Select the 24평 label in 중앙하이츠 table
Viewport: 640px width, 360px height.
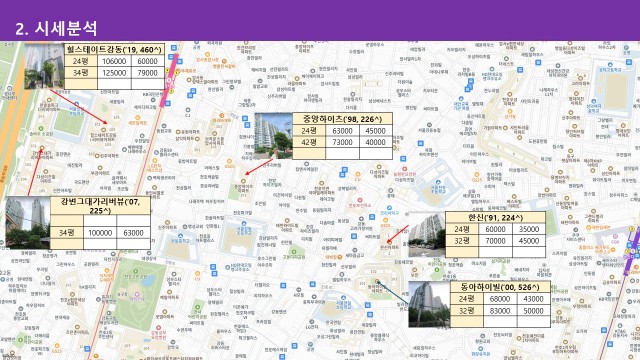pos(309,131)
